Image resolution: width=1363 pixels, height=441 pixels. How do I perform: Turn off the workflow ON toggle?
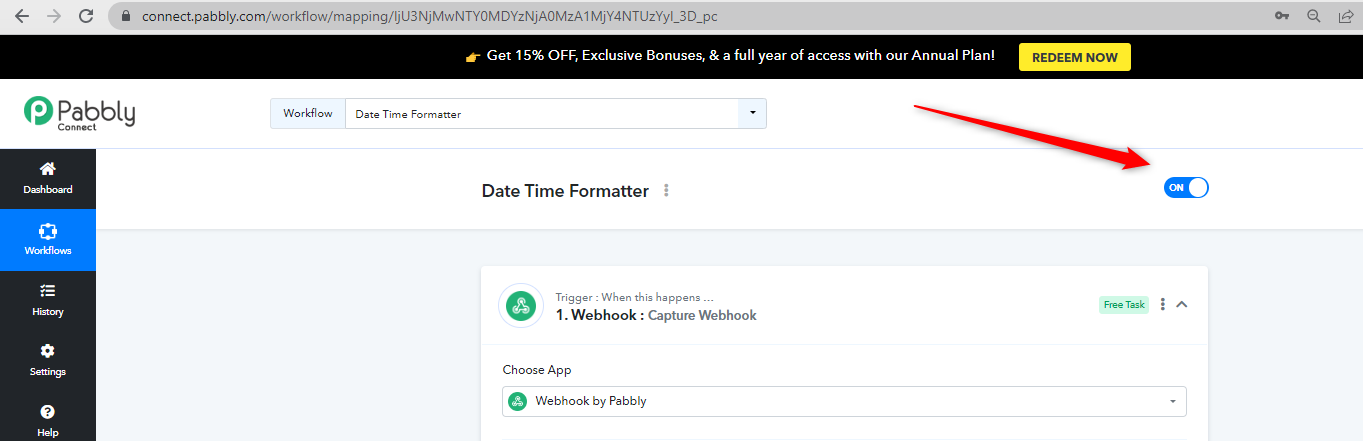pyautogui.click(x=1186, y=187)
